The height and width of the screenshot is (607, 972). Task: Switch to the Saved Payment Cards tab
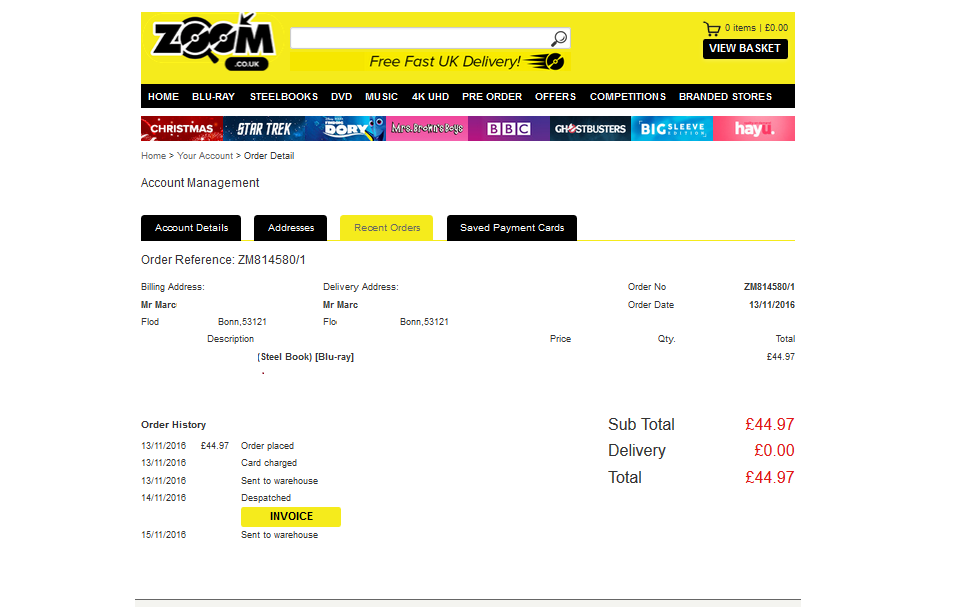click(x=512, y=228)
